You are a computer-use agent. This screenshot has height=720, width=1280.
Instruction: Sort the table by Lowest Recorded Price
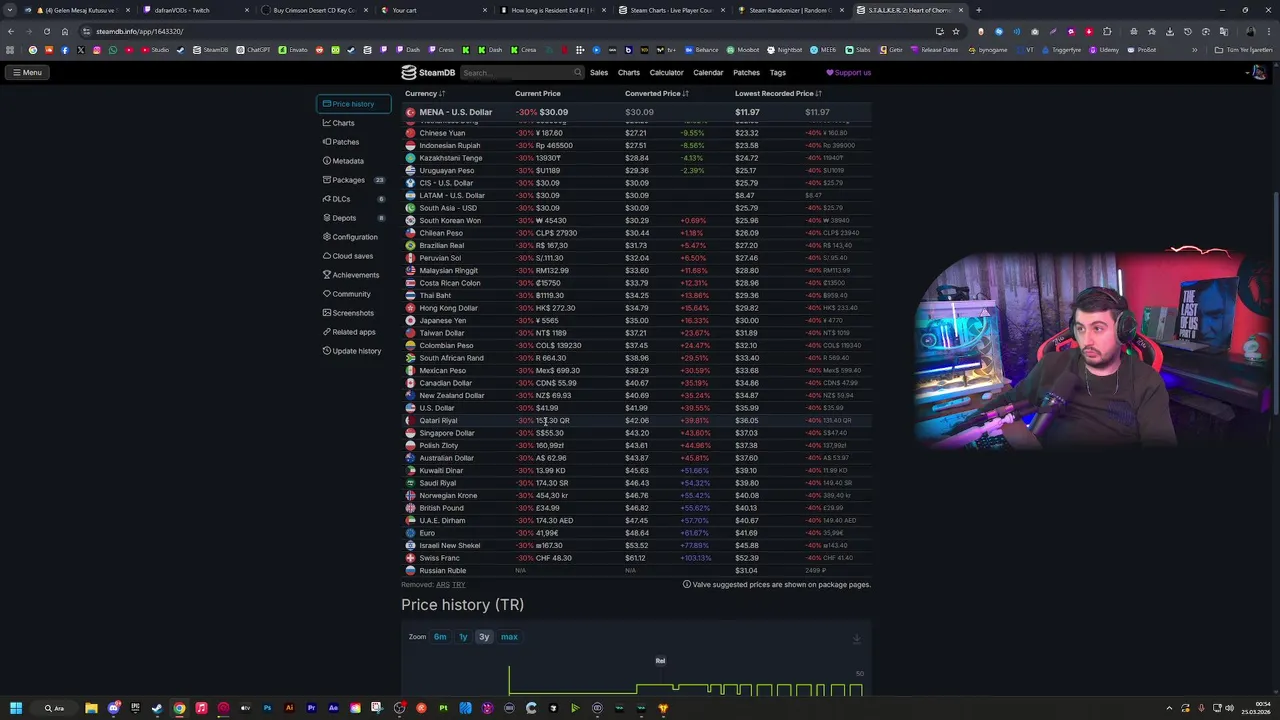point(778,94)
